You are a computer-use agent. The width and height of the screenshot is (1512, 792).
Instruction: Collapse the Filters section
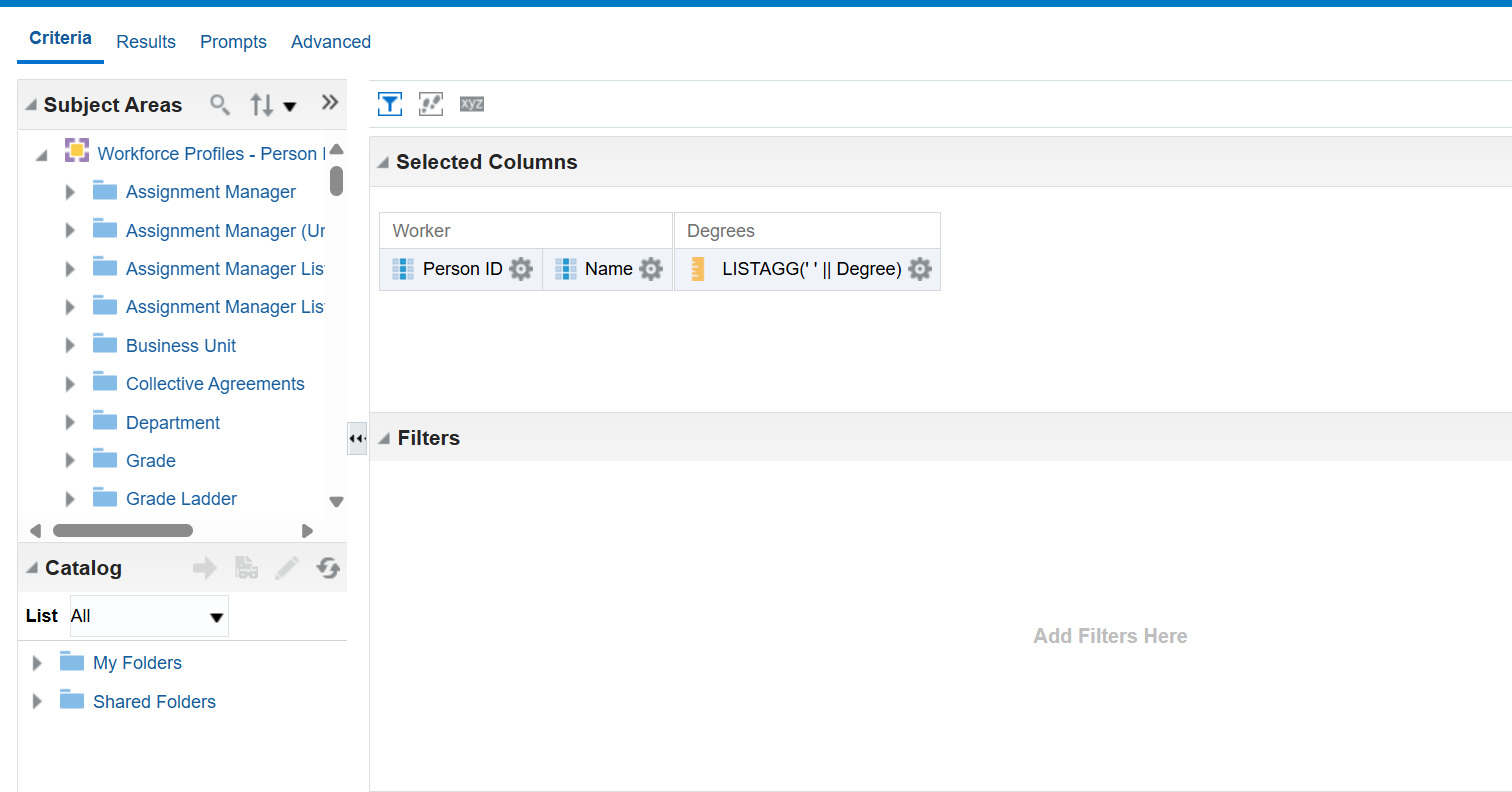[384, 439]
